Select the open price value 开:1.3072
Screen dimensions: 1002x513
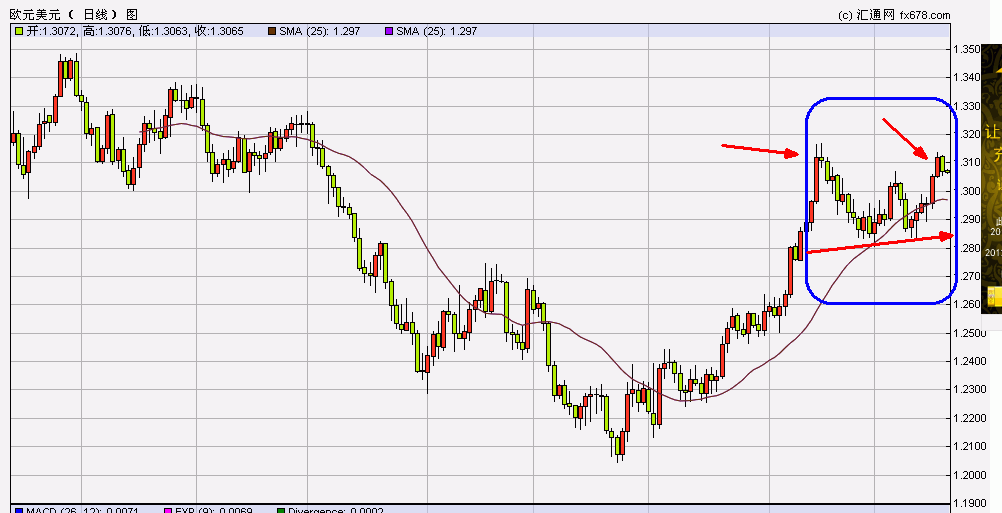coord(53,31)
